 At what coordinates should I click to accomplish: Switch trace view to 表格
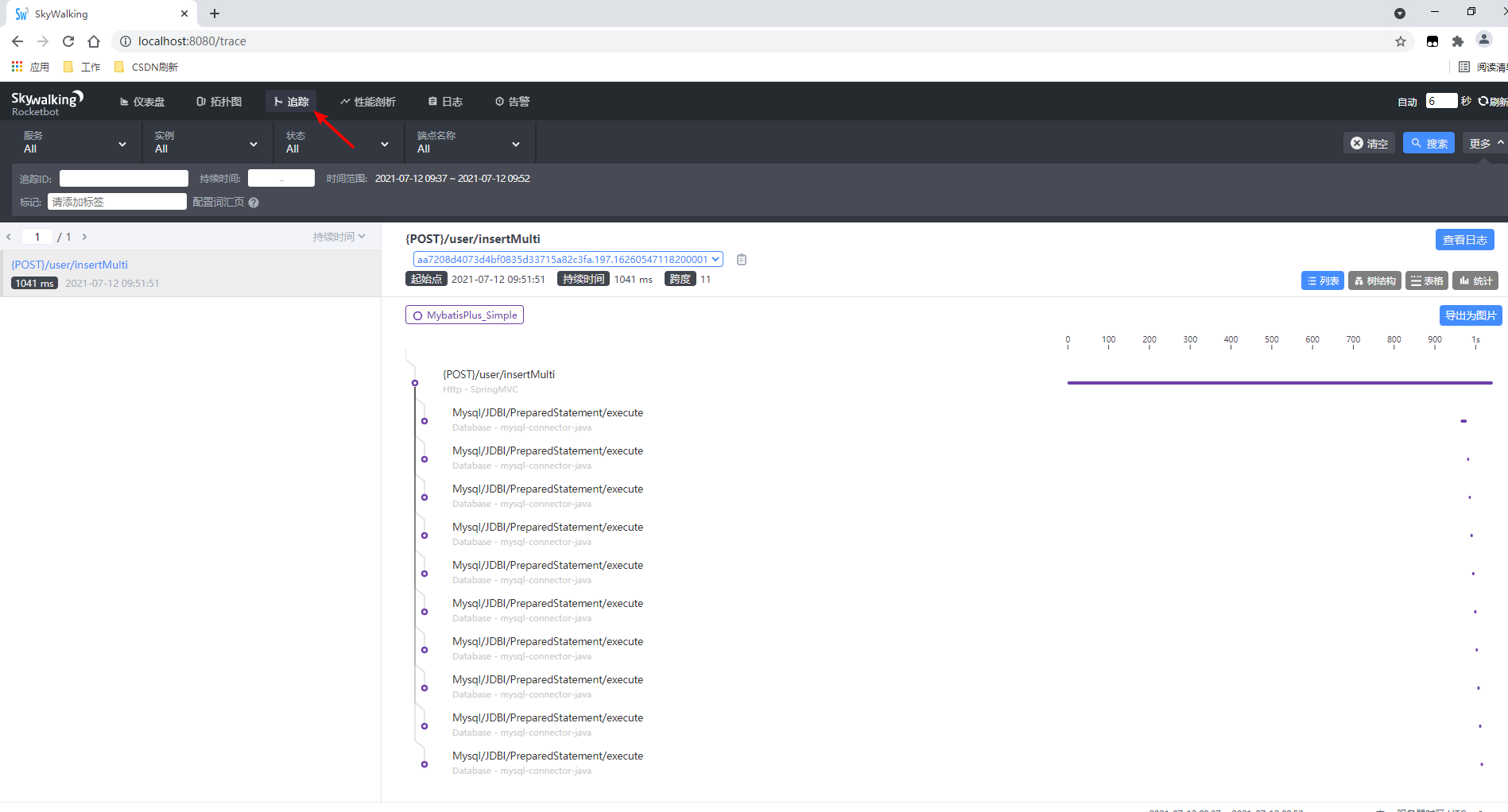tap(1427, 280)
